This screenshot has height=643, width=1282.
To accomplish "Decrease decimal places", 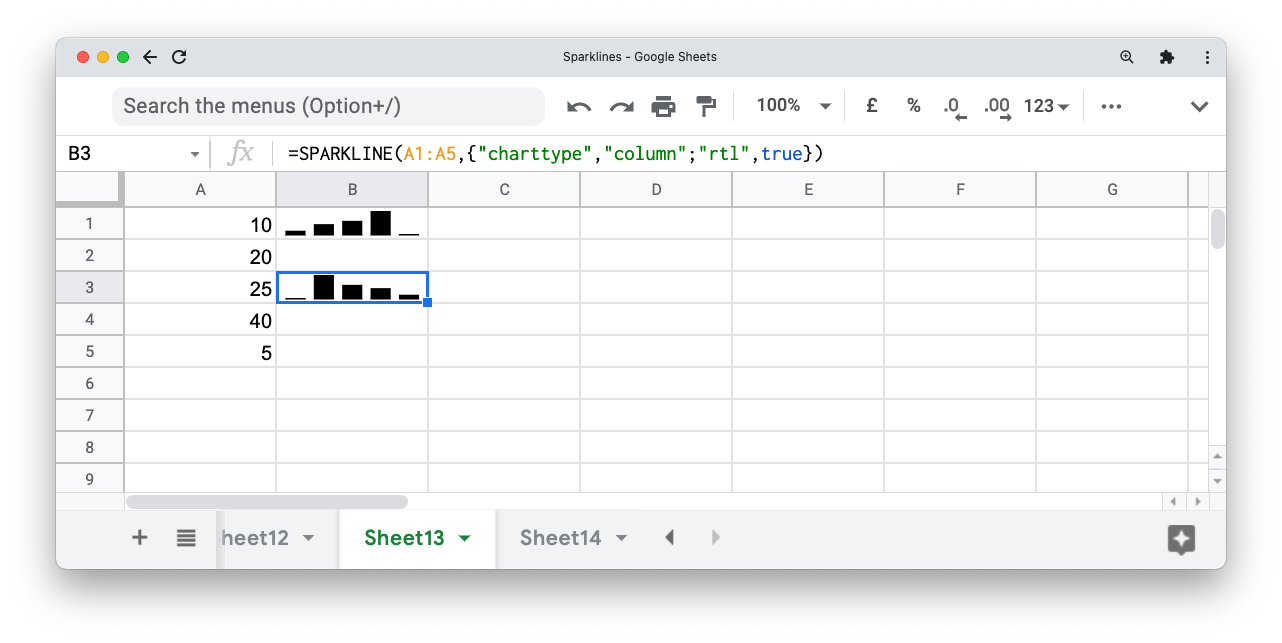I will pyautogui.click(x=953, y=105).
